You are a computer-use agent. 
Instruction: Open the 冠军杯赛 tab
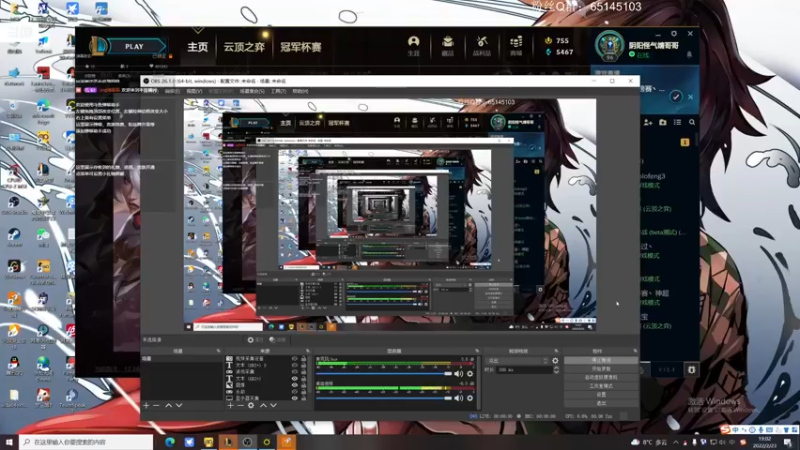click(x=301, y=47)
